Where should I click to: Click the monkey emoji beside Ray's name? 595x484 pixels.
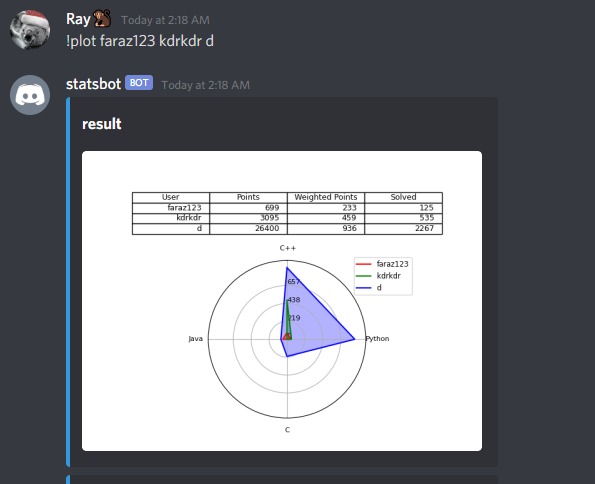coord(102,18)
